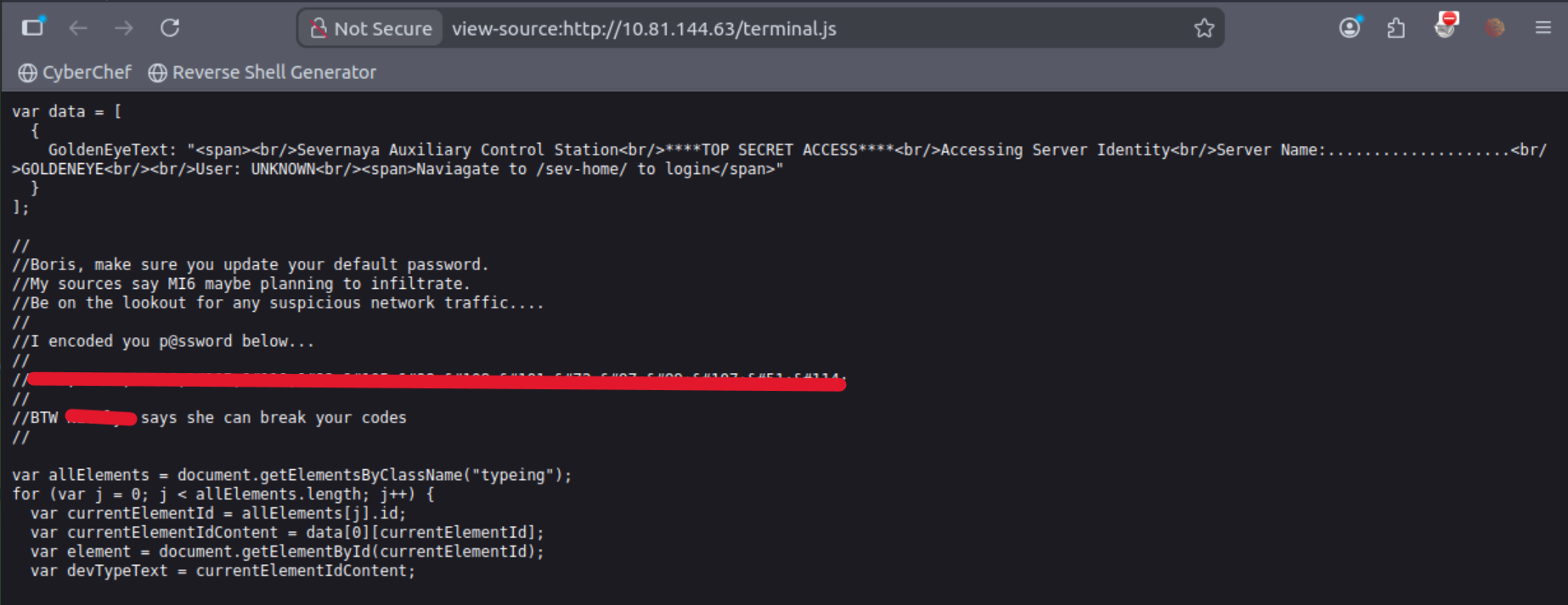
Task: Click the extension icon with red badge
Action: [x=1445, y=27]
